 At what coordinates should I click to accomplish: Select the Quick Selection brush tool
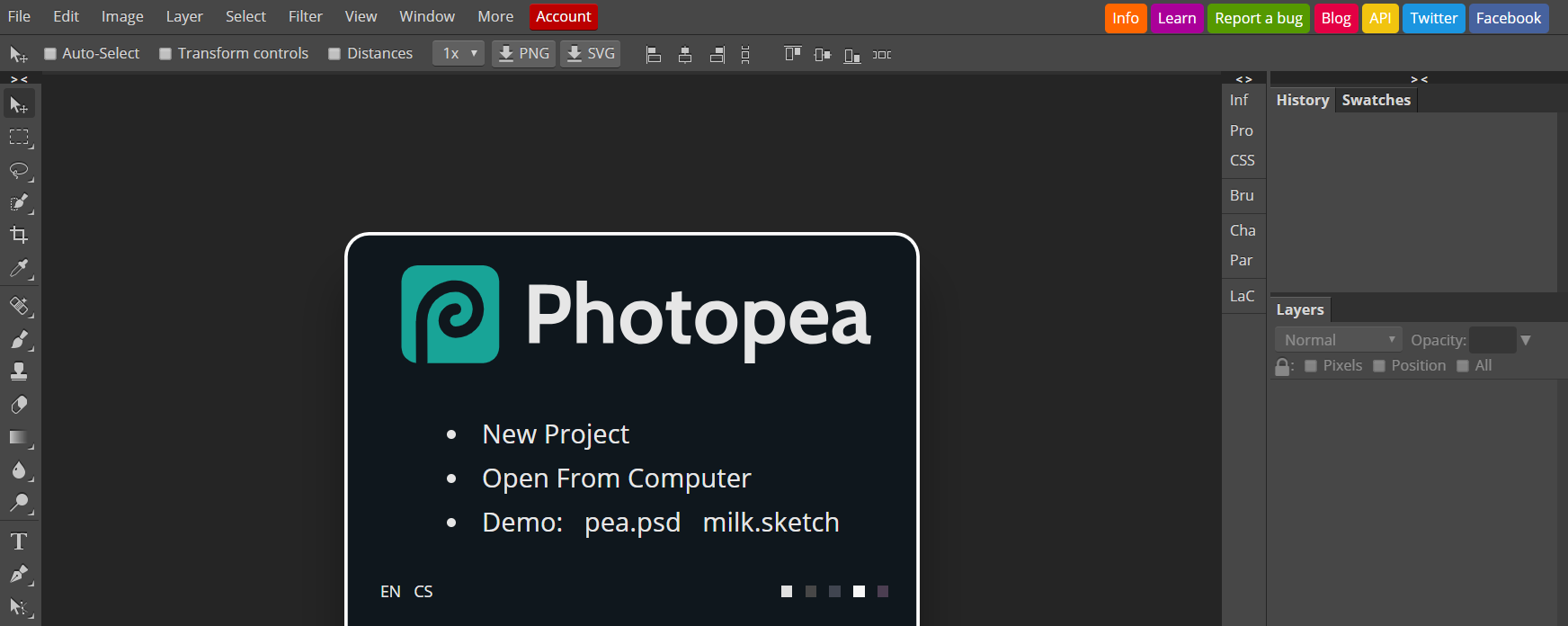[19, 203]
